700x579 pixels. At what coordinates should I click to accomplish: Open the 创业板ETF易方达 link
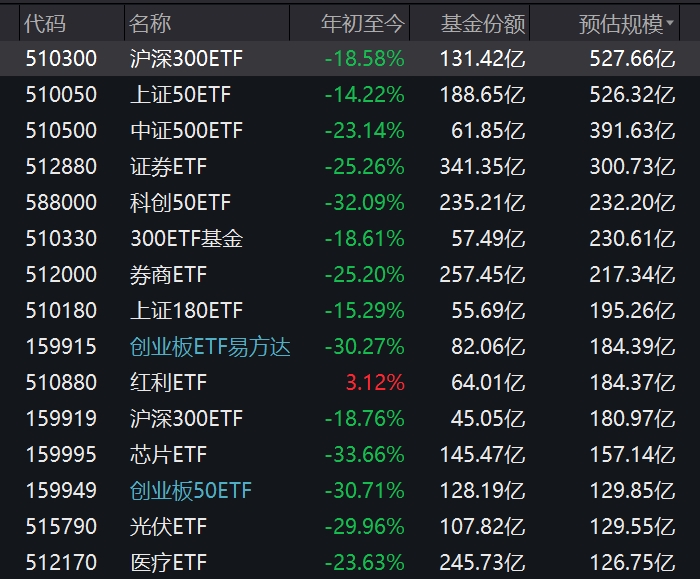pyautogui.click(x=210, y=347)
